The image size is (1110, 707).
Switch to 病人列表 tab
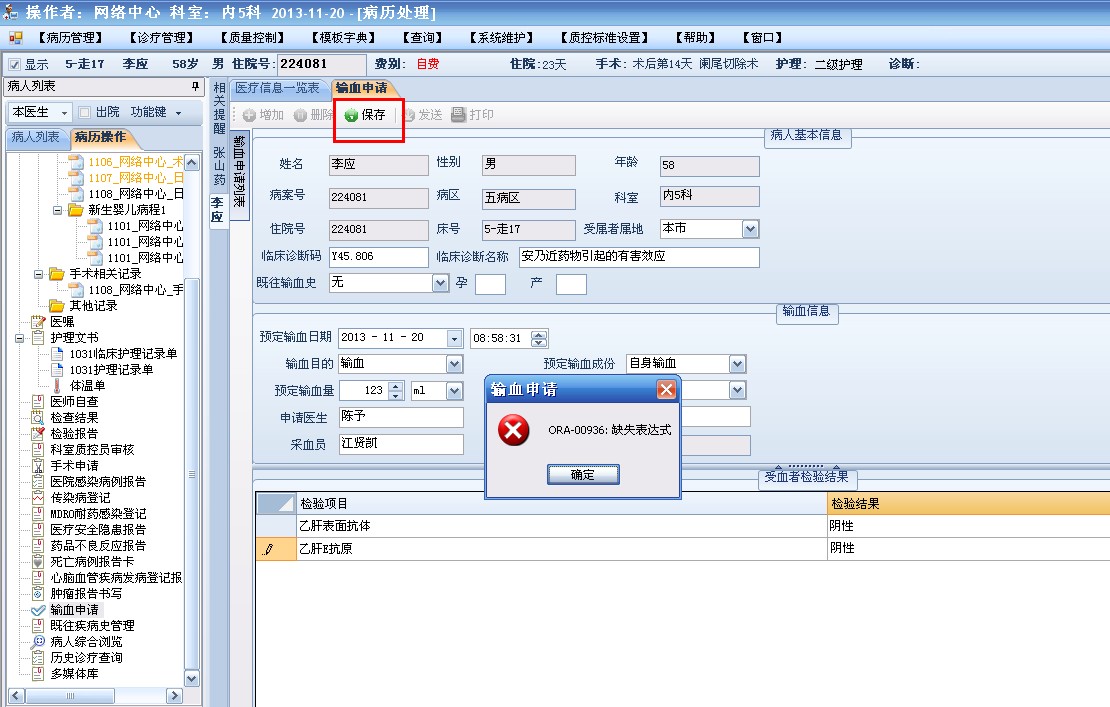click(x=35, y=137)
